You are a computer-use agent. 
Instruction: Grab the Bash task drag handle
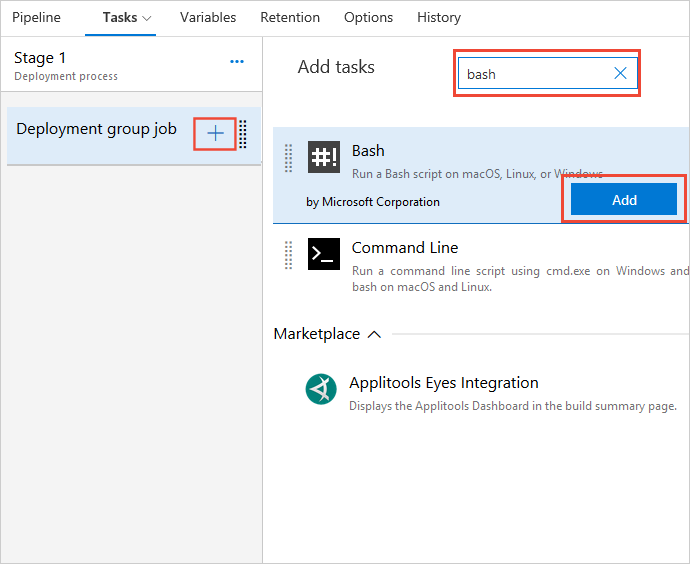click(x=289, y=158)
